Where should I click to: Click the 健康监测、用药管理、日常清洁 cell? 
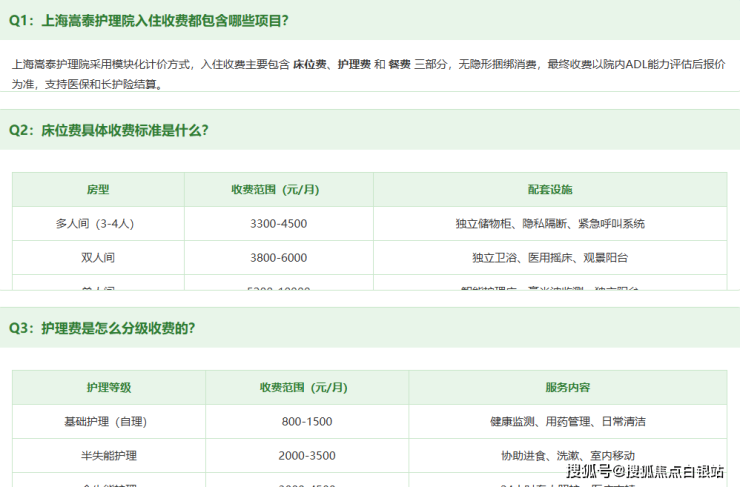click(568, 421)
